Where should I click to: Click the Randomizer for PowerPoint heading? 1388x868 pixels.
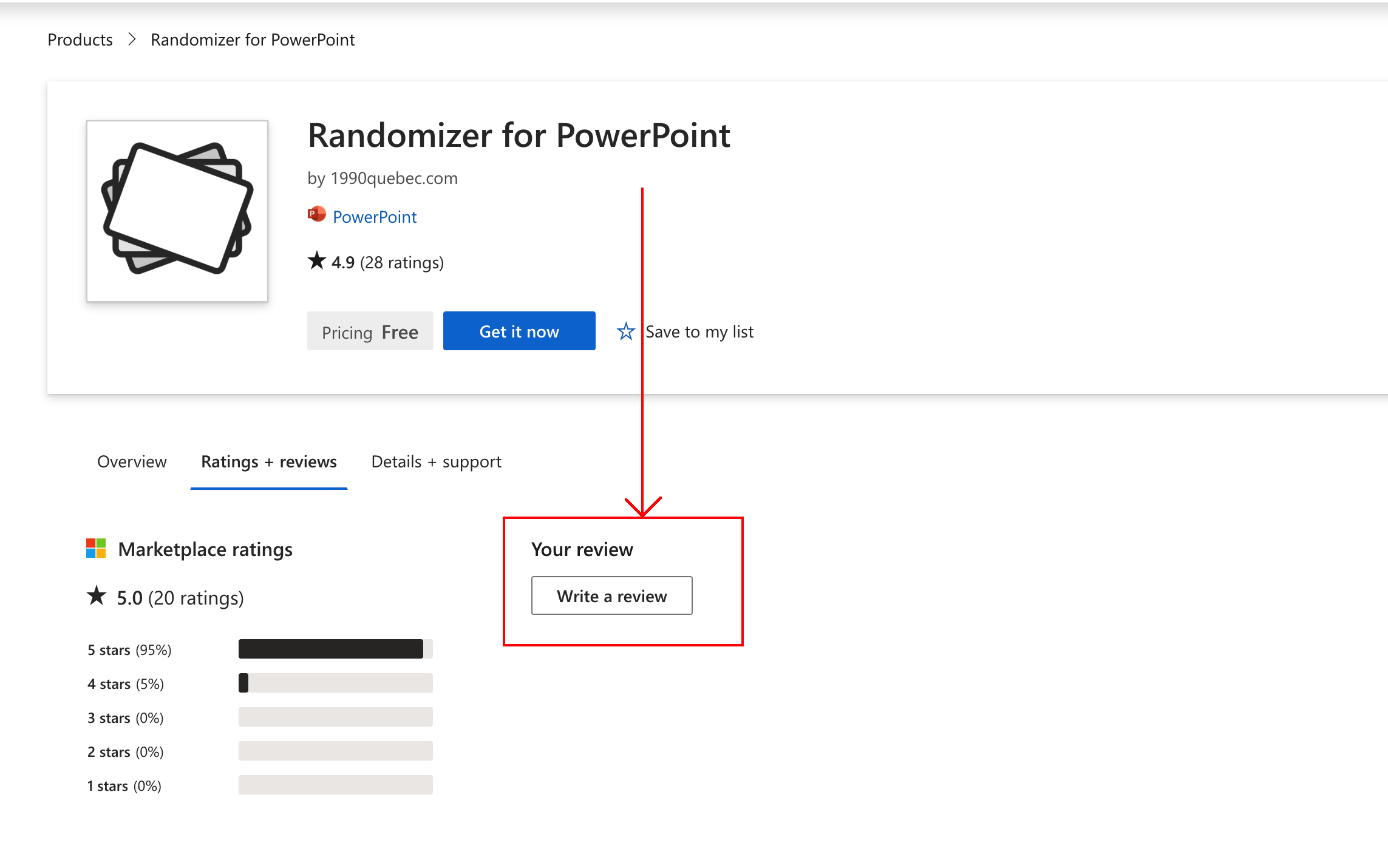tap(519, 135)
